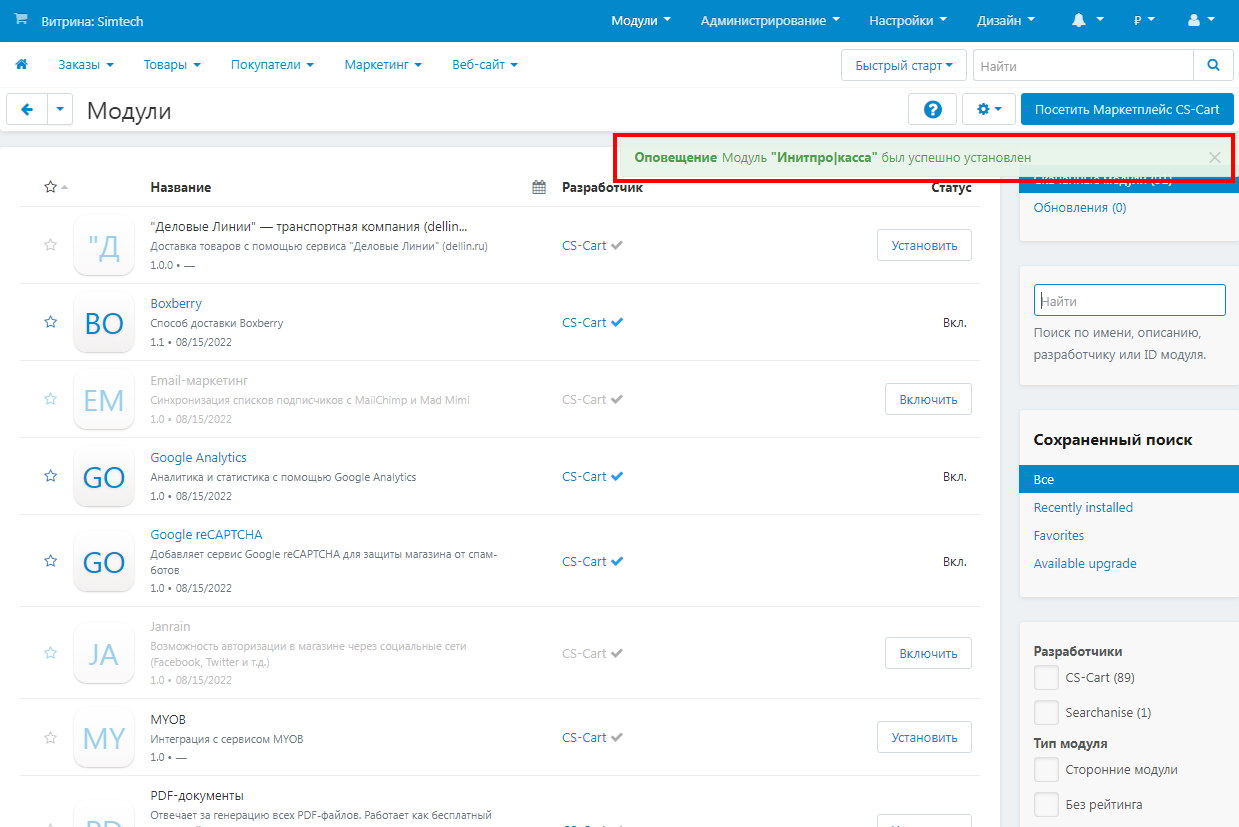Favorite the Boxberry module star
The height and width of the screenshot is (827, 1239).
pos(51,322)
